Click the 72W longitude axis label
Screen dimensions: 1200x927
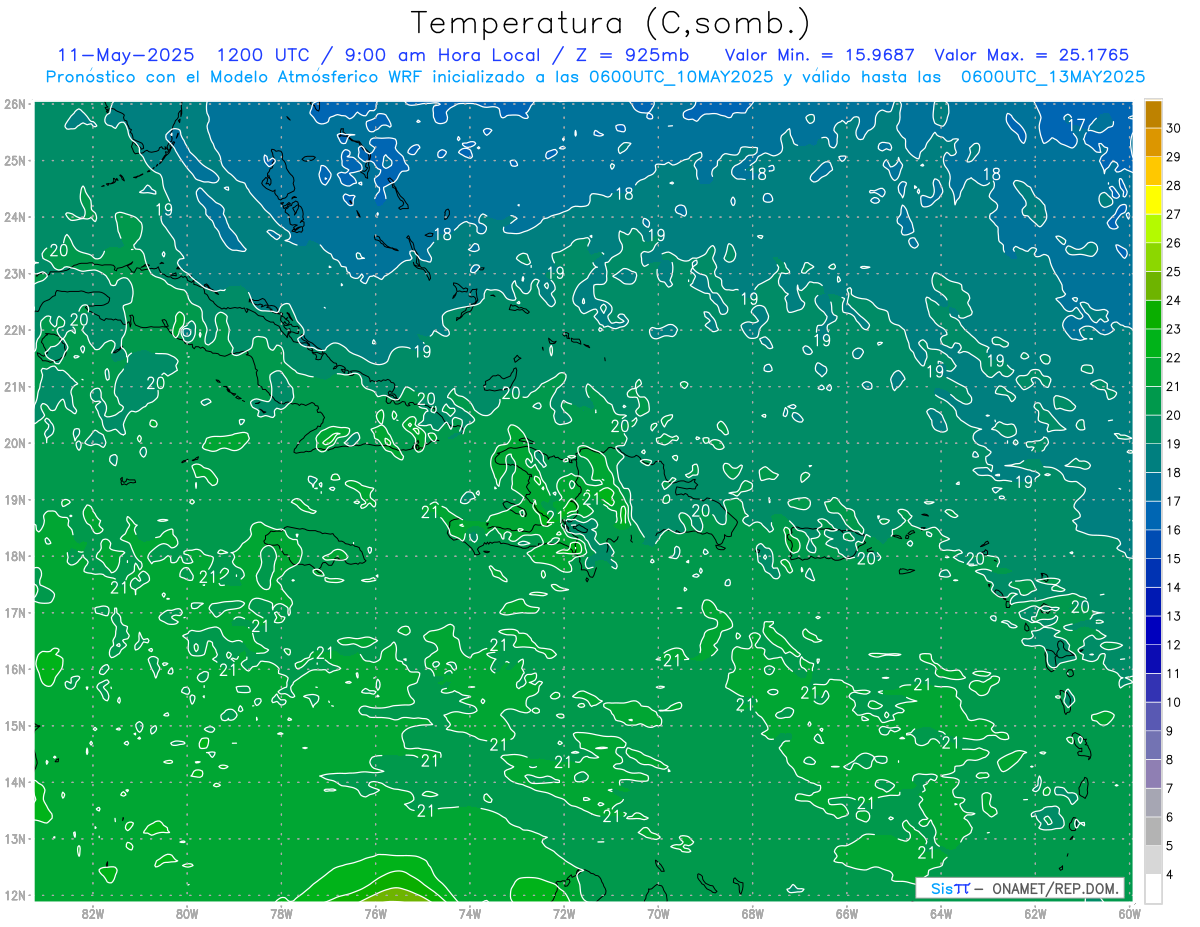click(564, 913)
